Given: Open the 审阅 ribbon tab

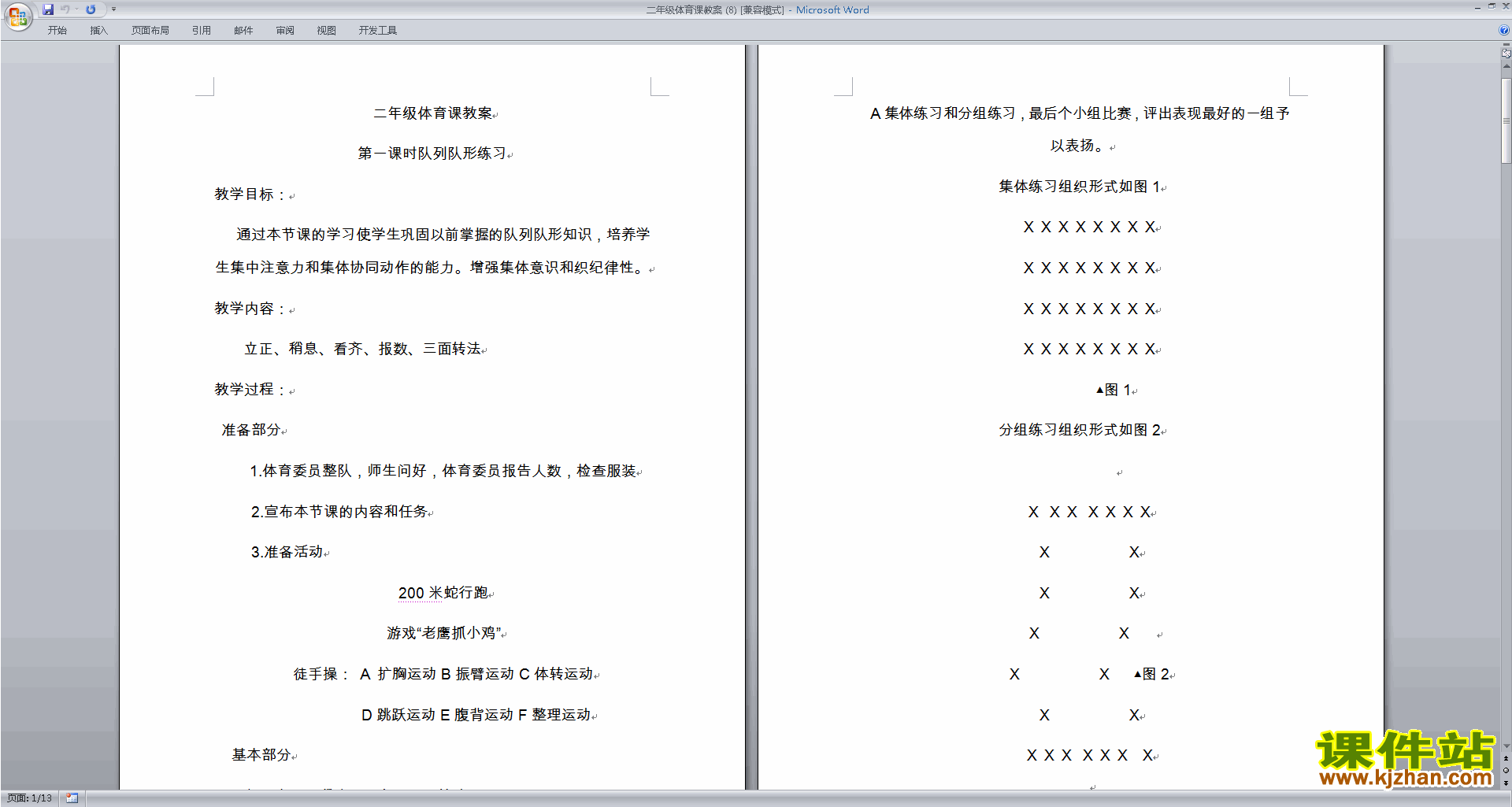Looking at the screenshot, I should [285, 31].
